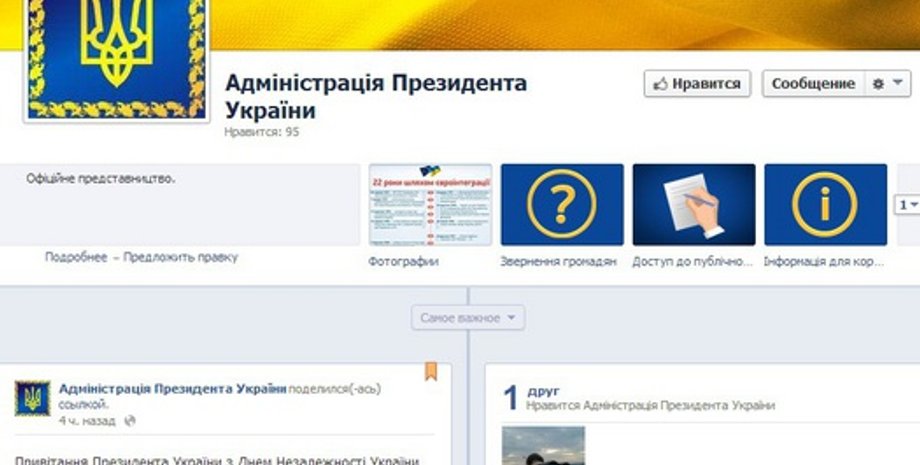The height and width of the screenshot is (465, 920).
Task: Click the friend photo under 1 друг
Action: coord(543,446)
